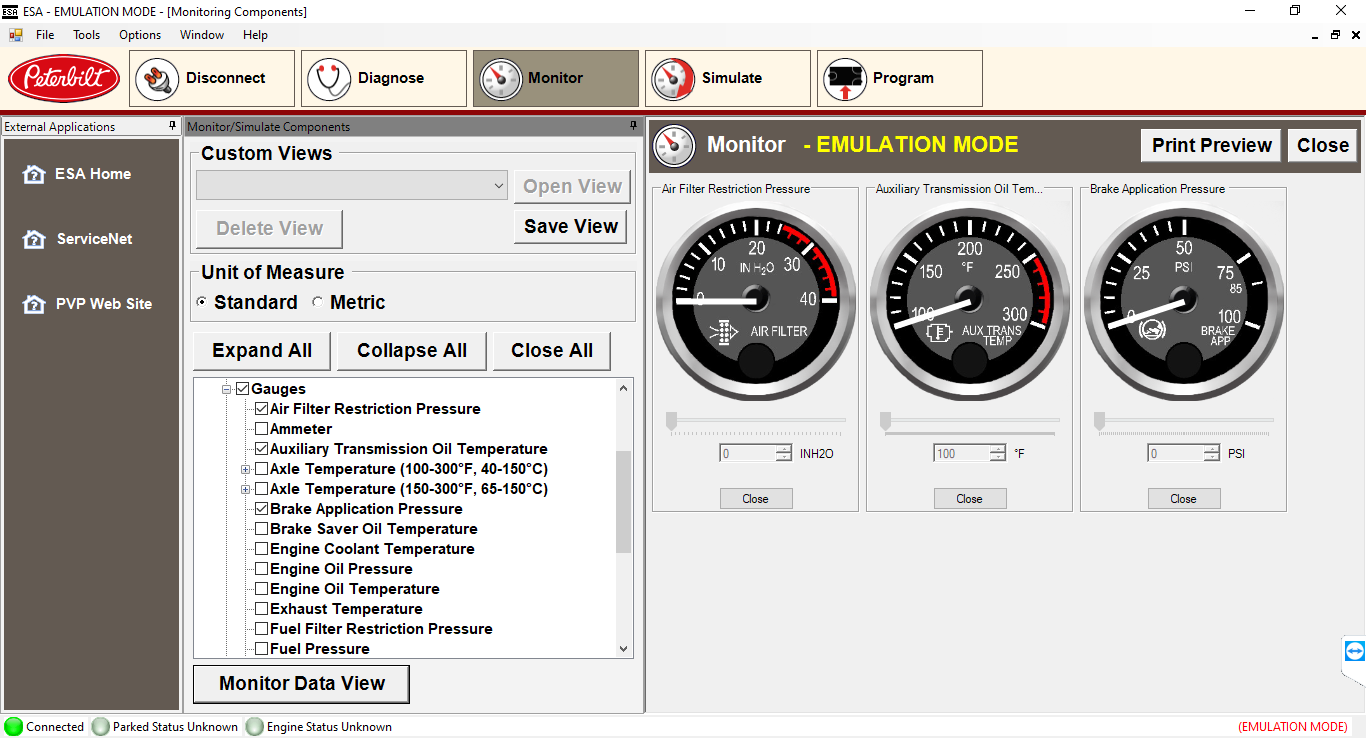The height and width of the screenshot is (738, 1366).
Task: Click the Simulate gauge icon
Action: (x=672, y=79)
